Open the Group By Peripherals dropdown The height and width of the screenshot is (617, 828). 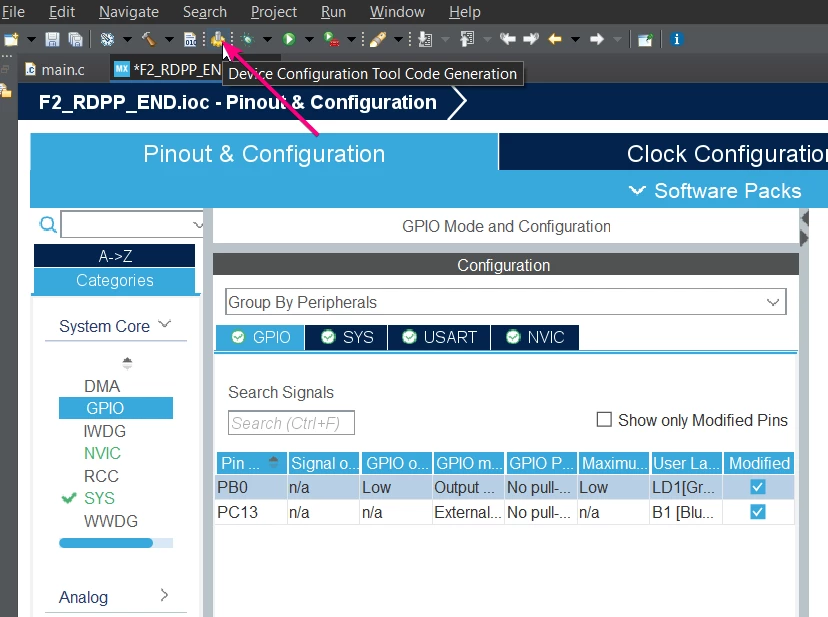505,302
